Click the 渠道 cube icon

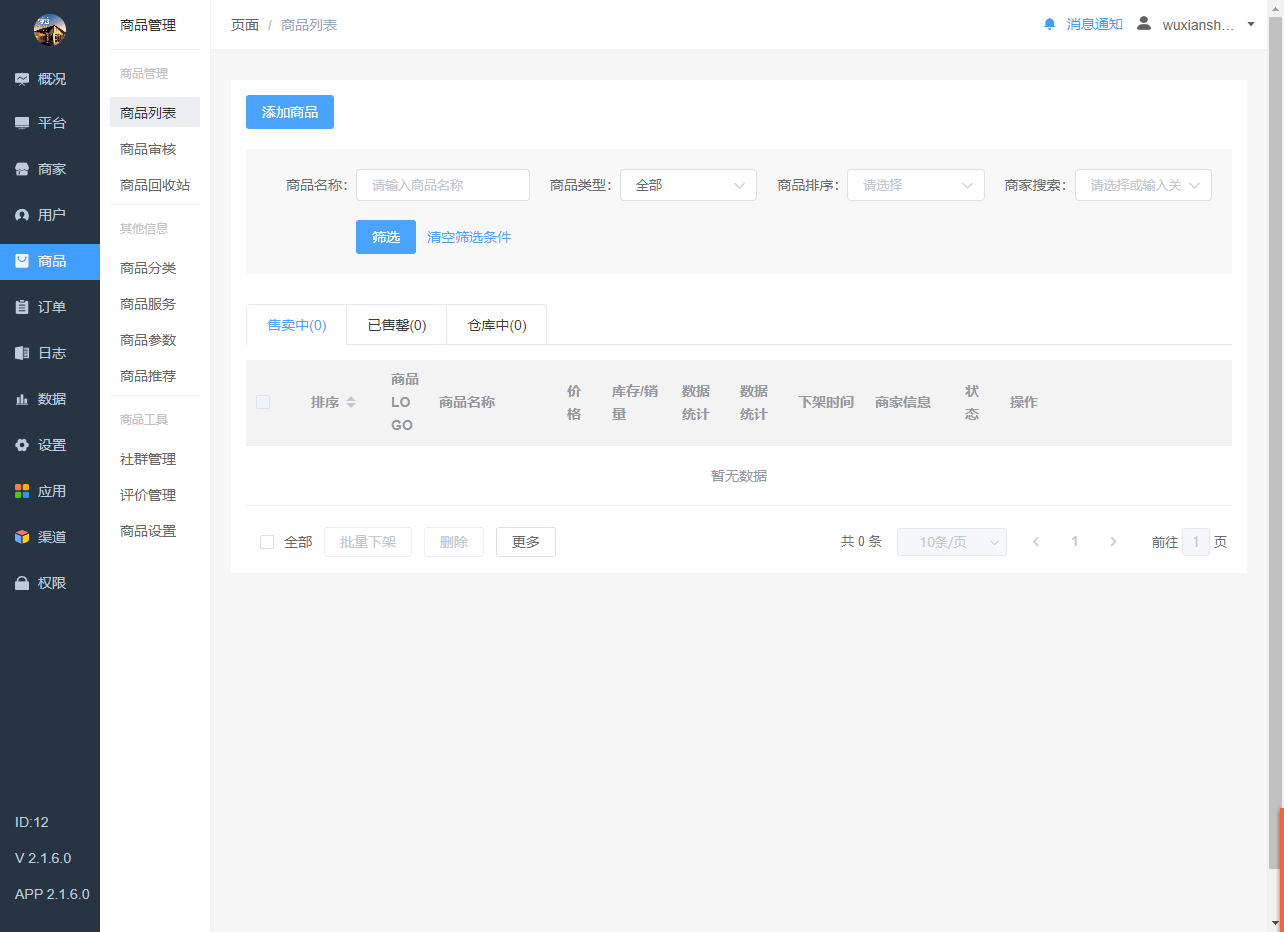tap(22, 537)
